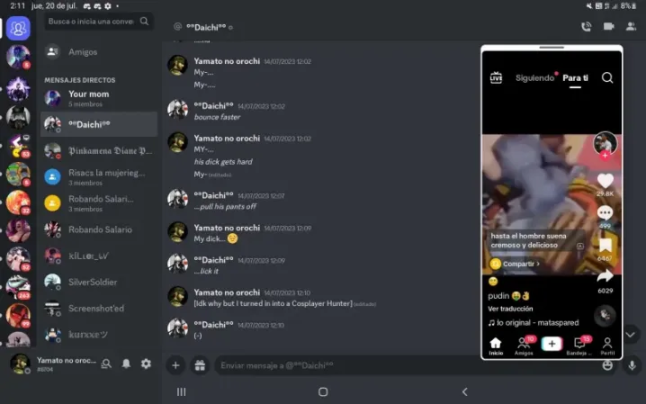Image resolution: width=646 pixels, height=404 pixels.
Task: Open Discord user settings gear
Action: pos(146,364)
